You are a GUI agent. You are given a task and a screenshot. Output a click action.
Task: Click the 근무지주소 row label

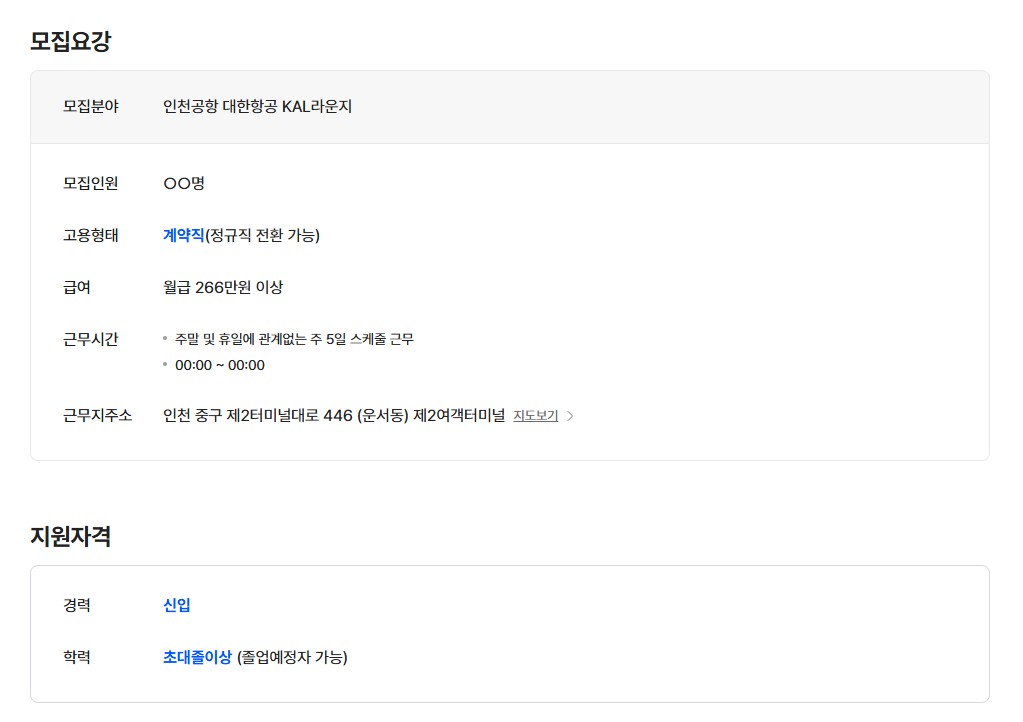click(x=98, y=415)
